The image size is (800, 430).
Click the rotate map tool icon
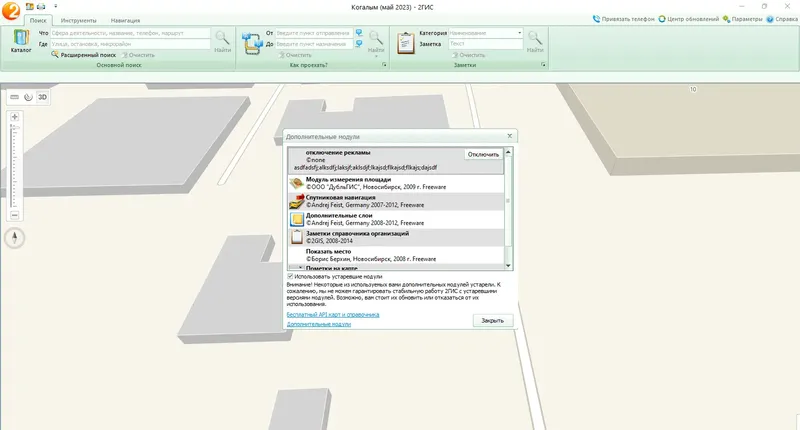point(29,97)
